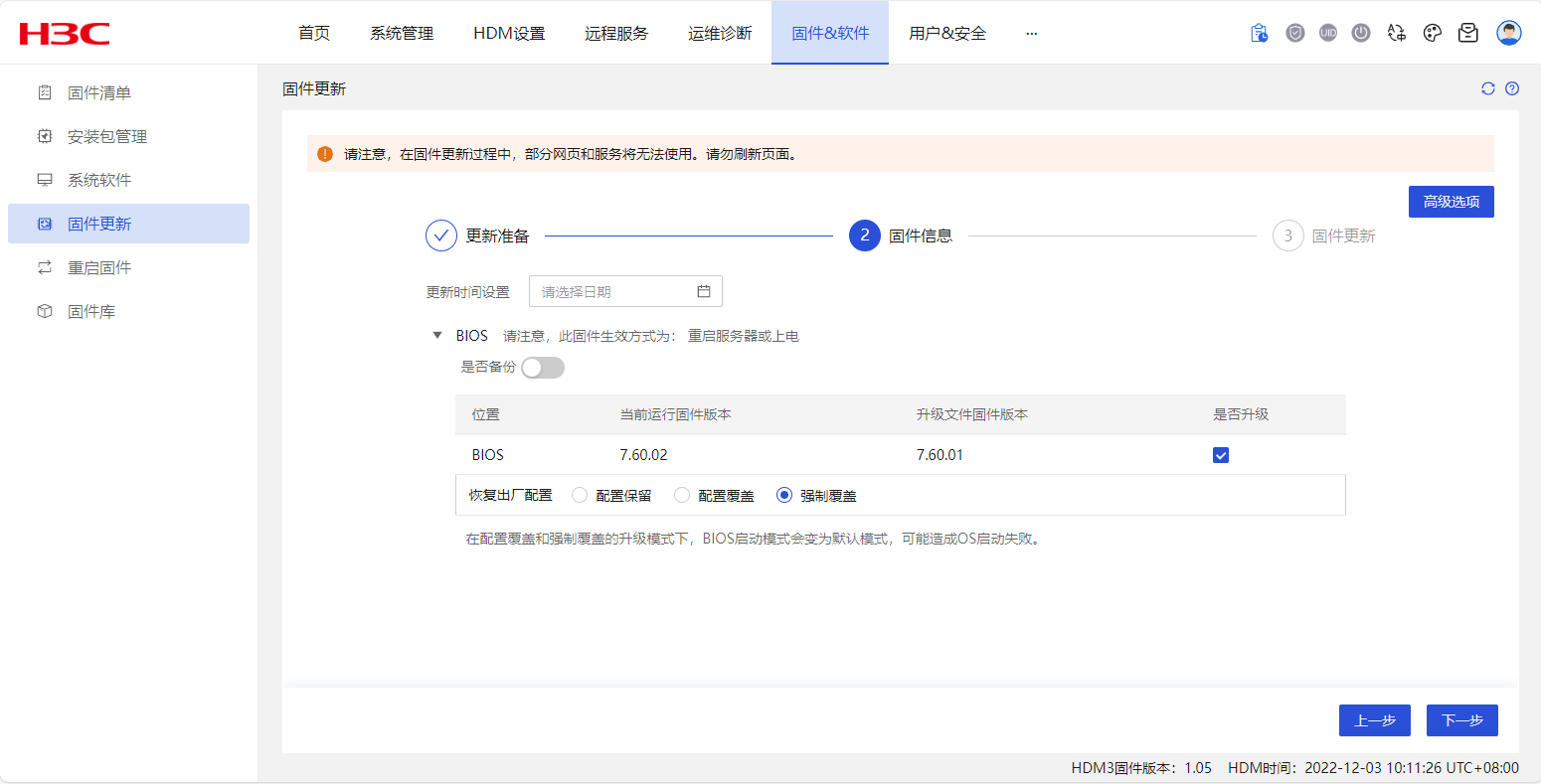1541x784 pixels.
Task: Click the 固件更新 page title
Action: point(314,88)
